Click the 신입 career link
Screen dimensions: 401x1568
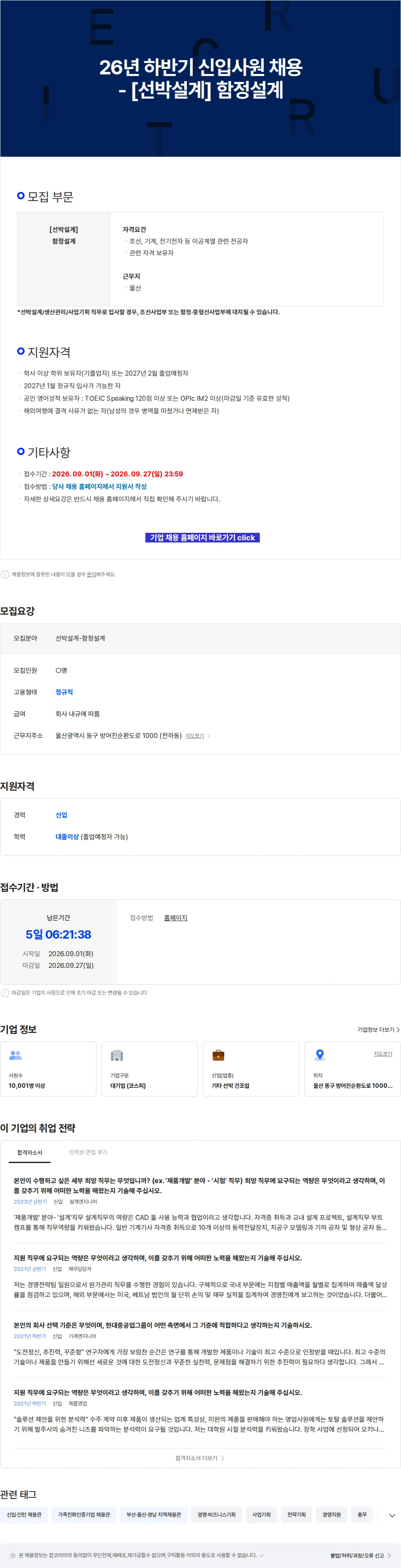click(x=61, y=815)
